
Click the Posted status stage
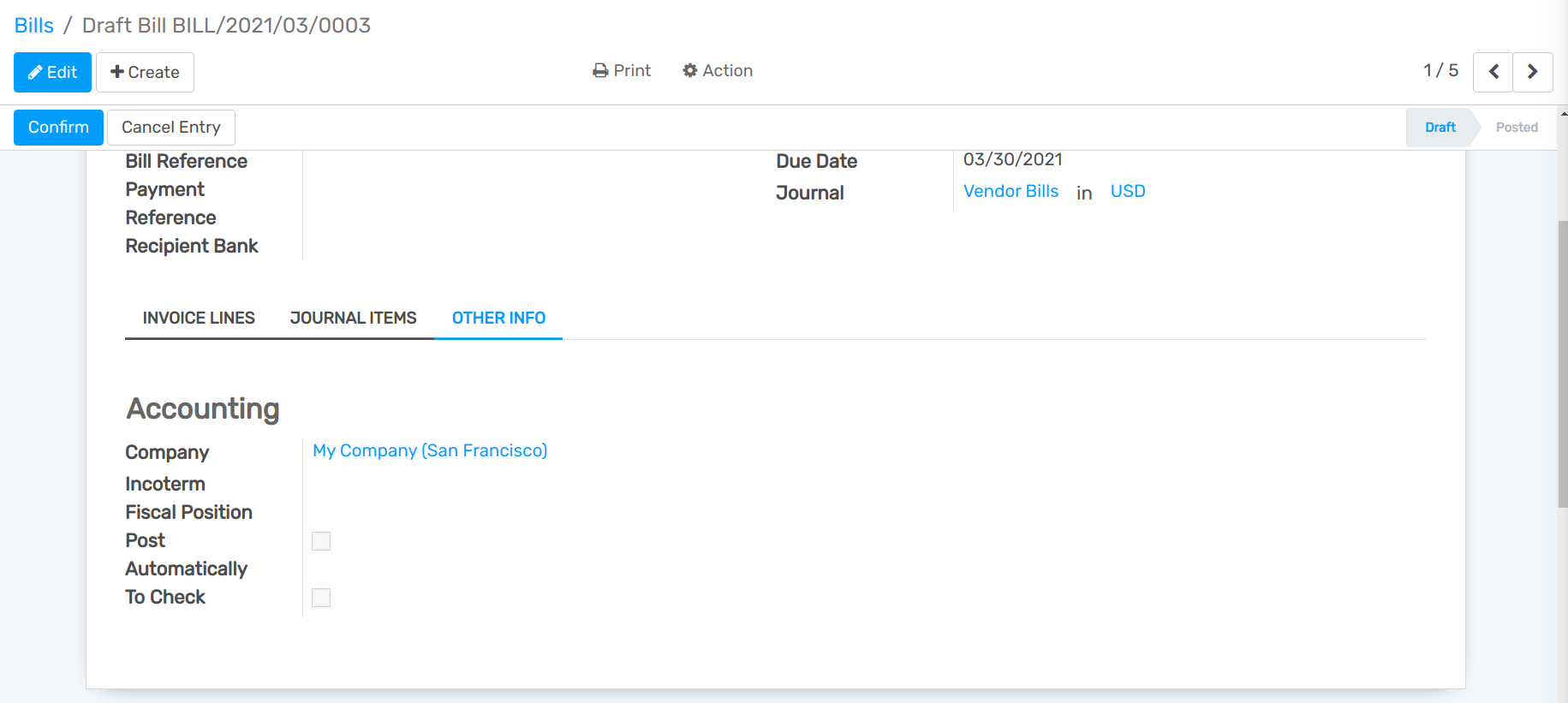(x=1516, y=128)
